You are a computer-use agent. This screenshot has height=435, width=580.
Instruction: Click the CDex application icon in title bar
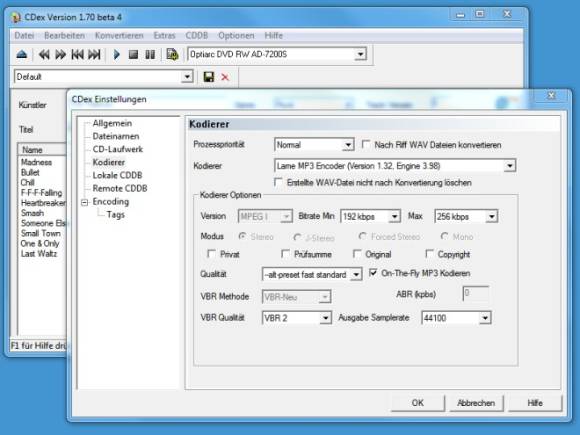click(15, 17)
